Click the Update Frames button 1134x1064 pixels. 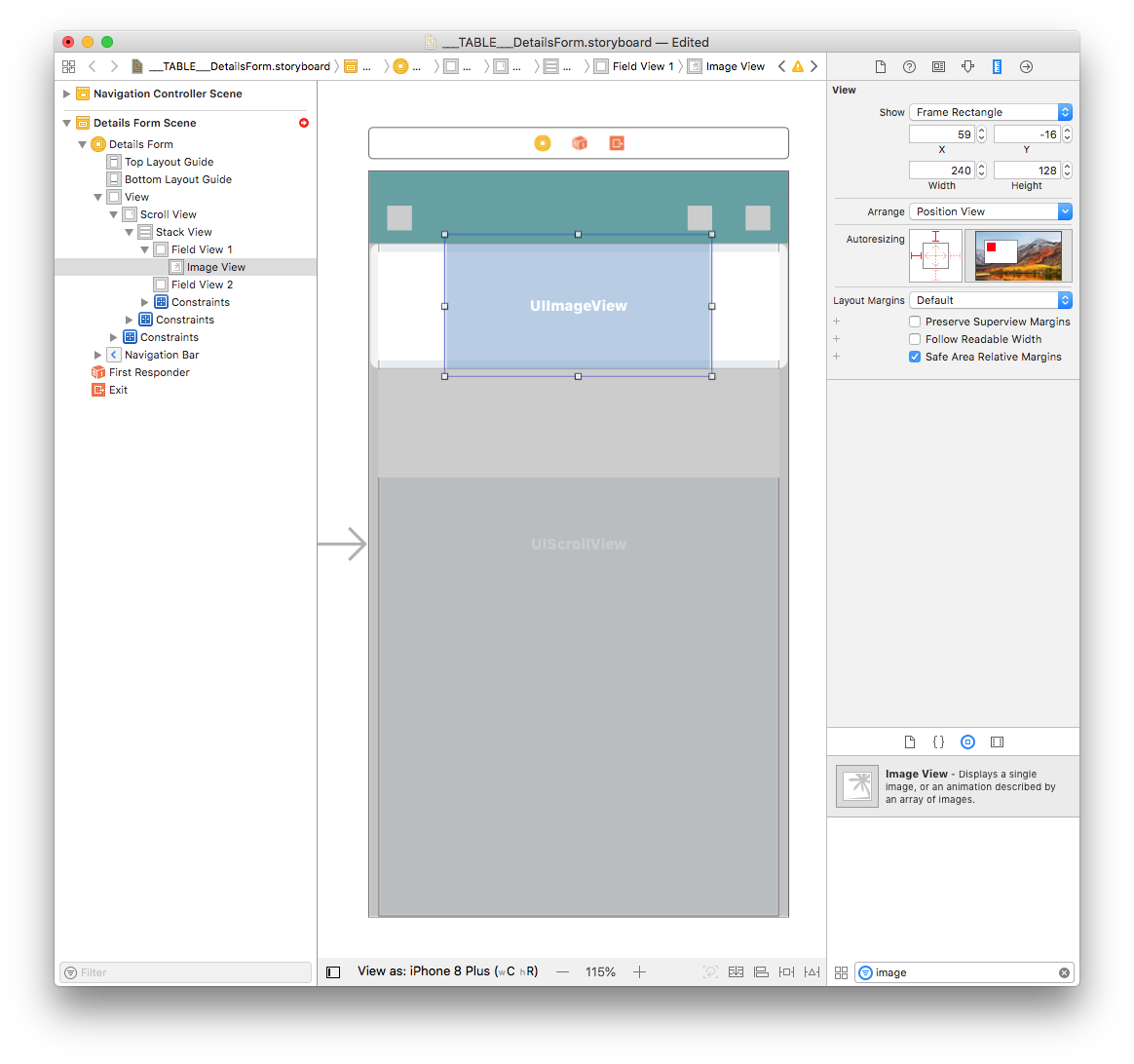click(711, 972)
